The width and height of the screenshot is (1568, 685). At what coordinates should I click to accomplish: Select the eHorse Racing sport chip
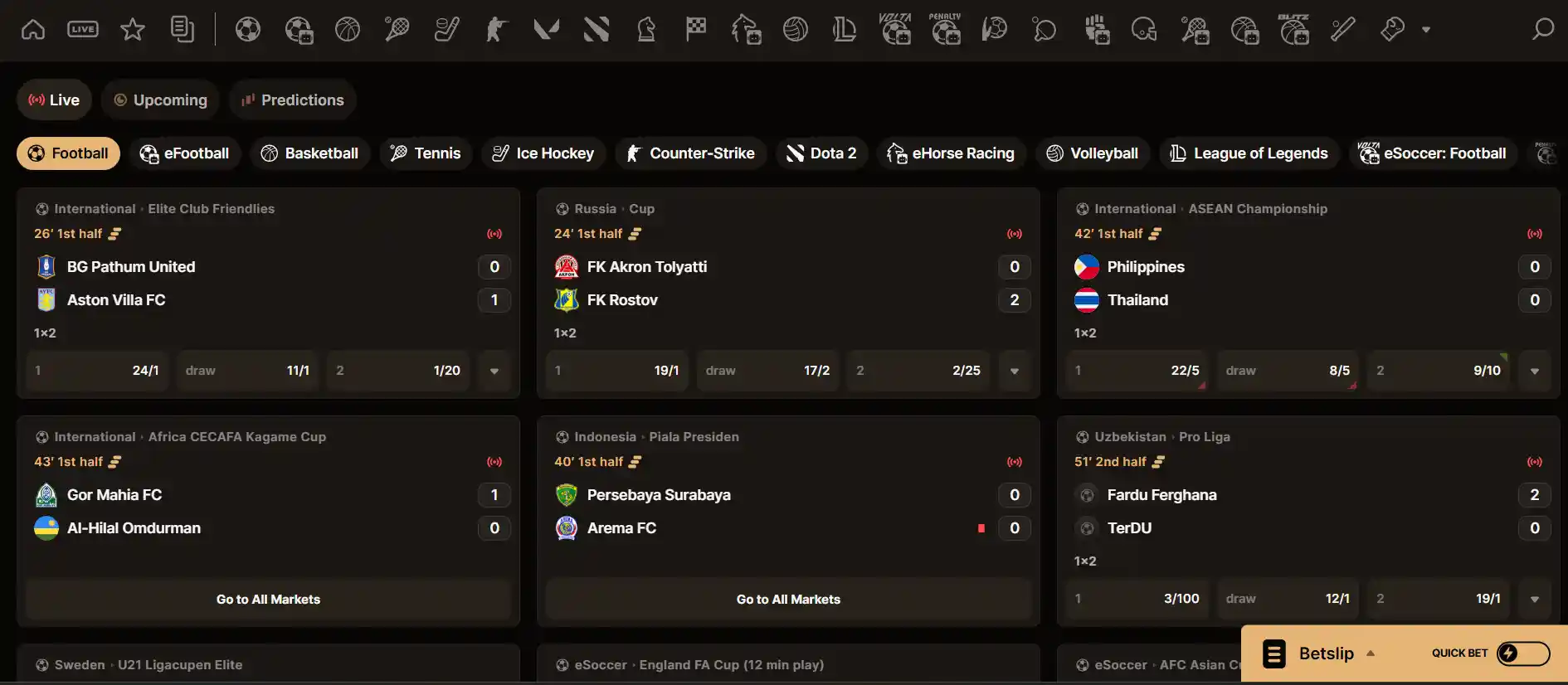point(951,153)
